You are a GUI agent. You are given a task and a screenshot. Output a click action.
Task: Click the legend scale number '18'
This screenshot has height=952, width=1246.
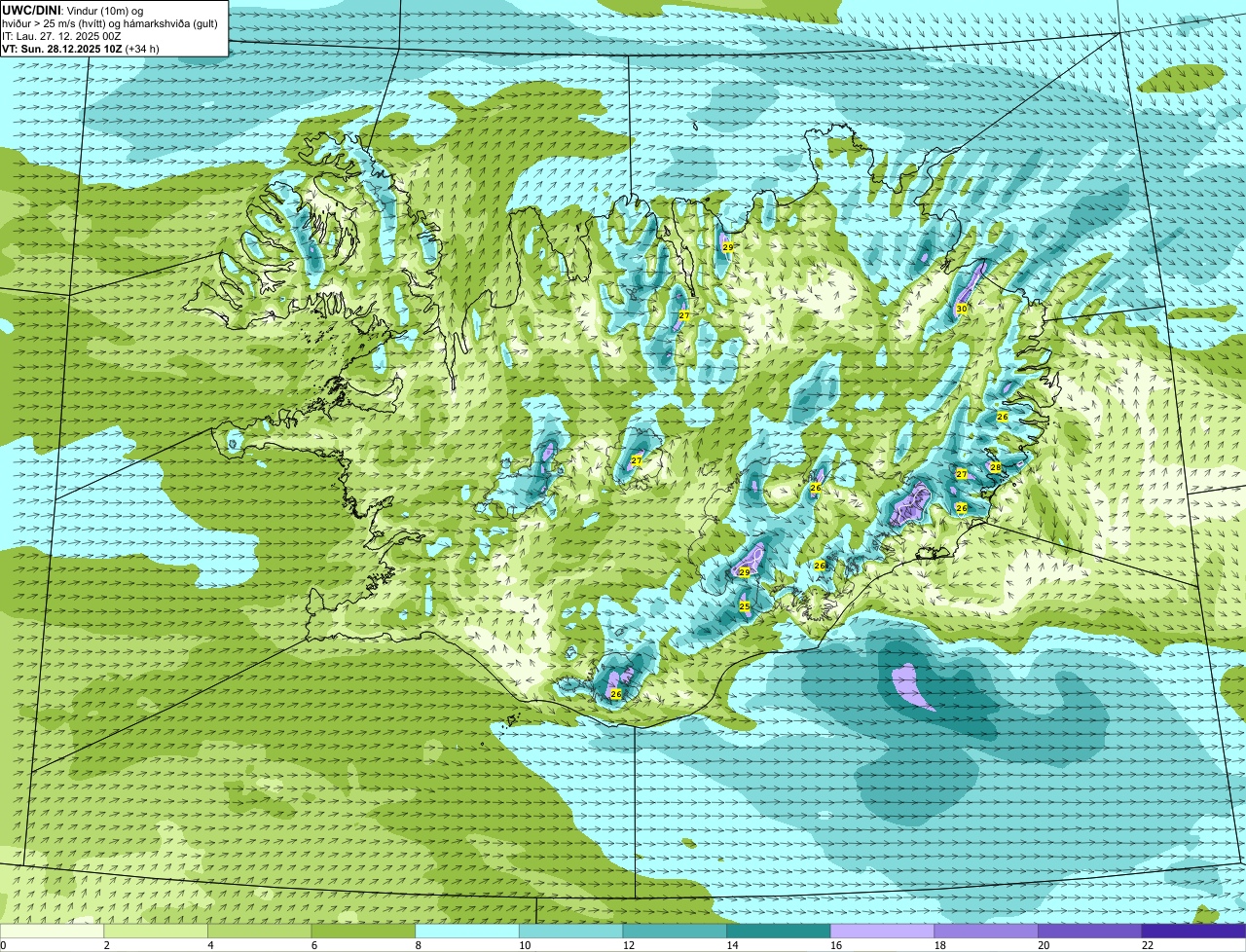pos(940,945)
